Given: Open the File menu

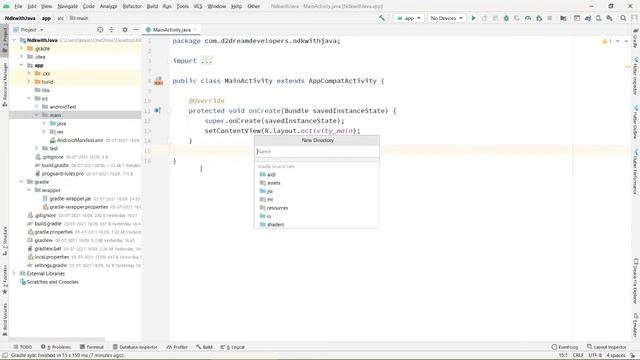Looking at the screenshot, I should pos(18,6).
